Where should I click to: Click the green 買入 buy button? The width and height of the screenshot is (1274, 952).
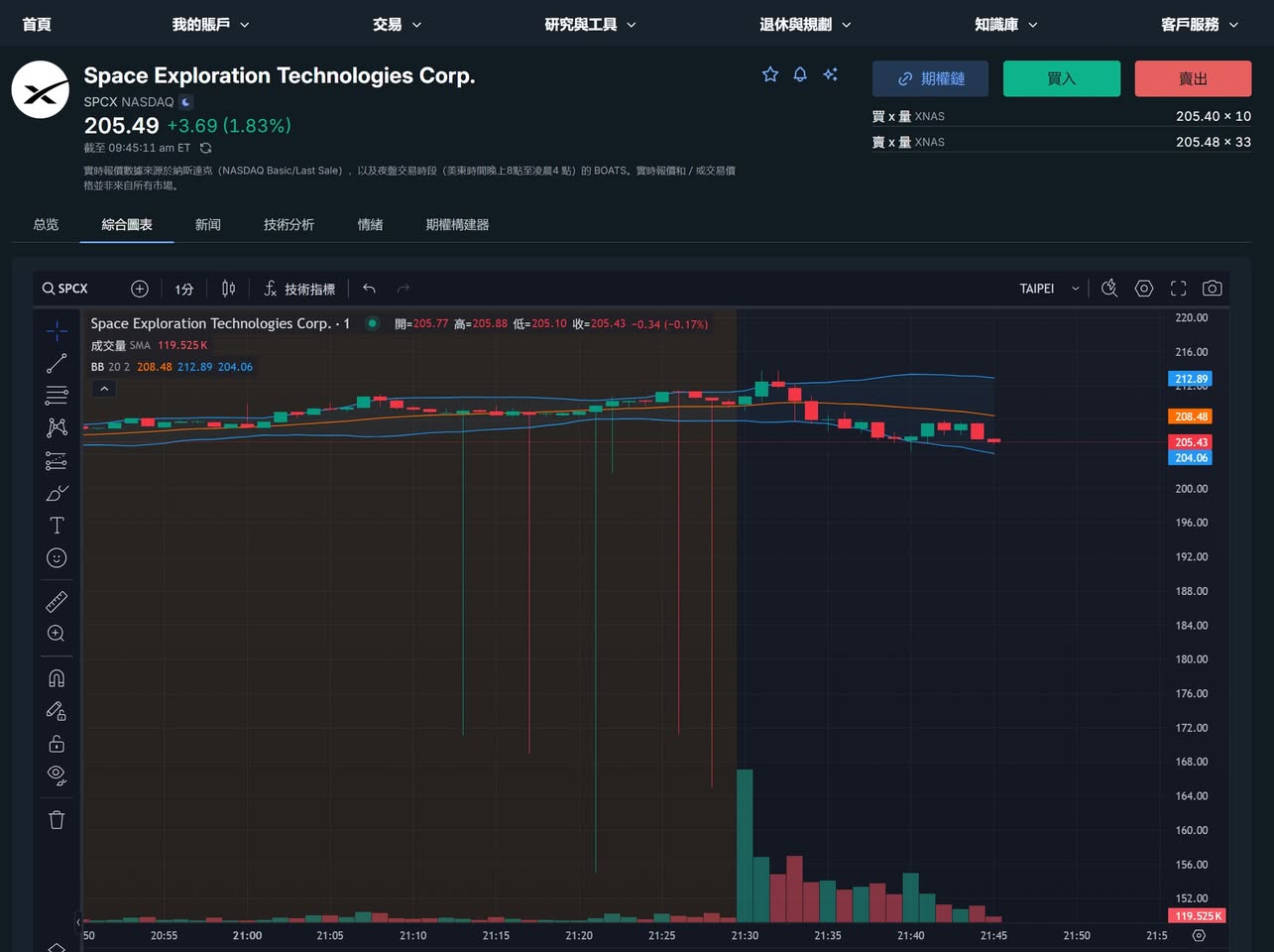pos(1062,78)
